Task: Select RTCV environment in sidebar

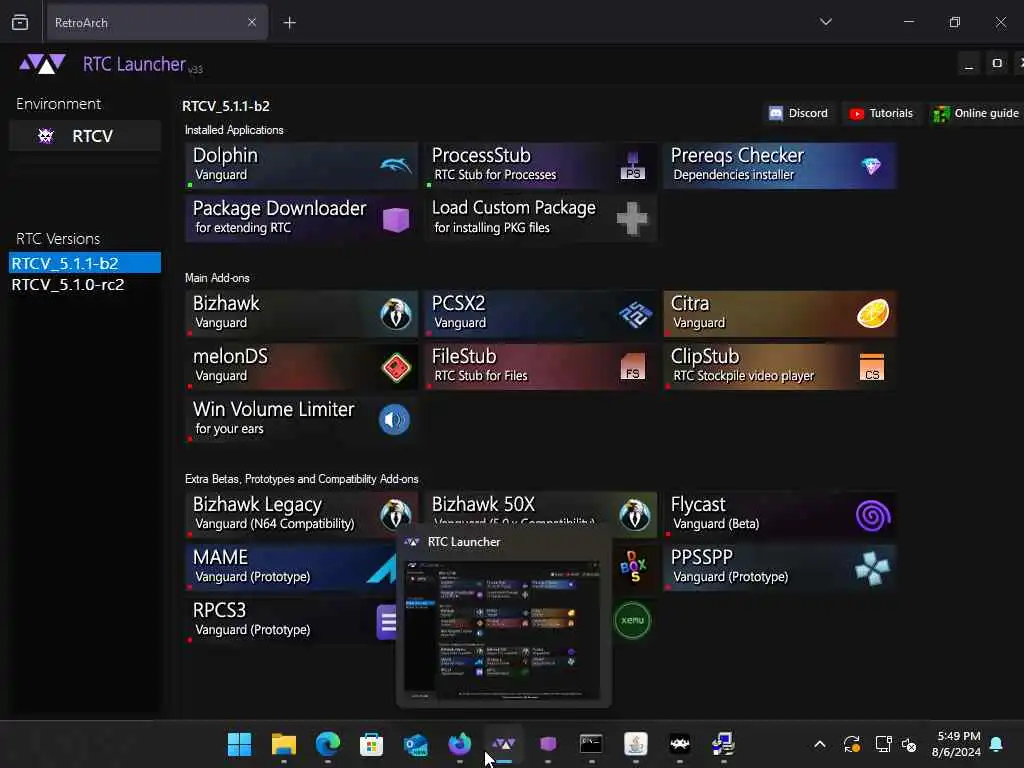Action: click(85, 136)
